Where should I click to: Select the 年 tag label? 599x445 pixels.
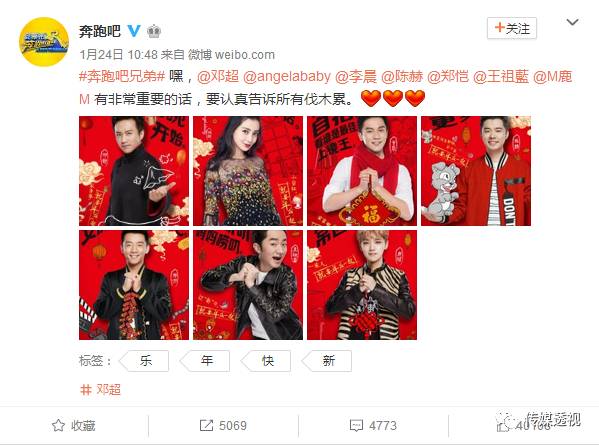tap(206, 361)
